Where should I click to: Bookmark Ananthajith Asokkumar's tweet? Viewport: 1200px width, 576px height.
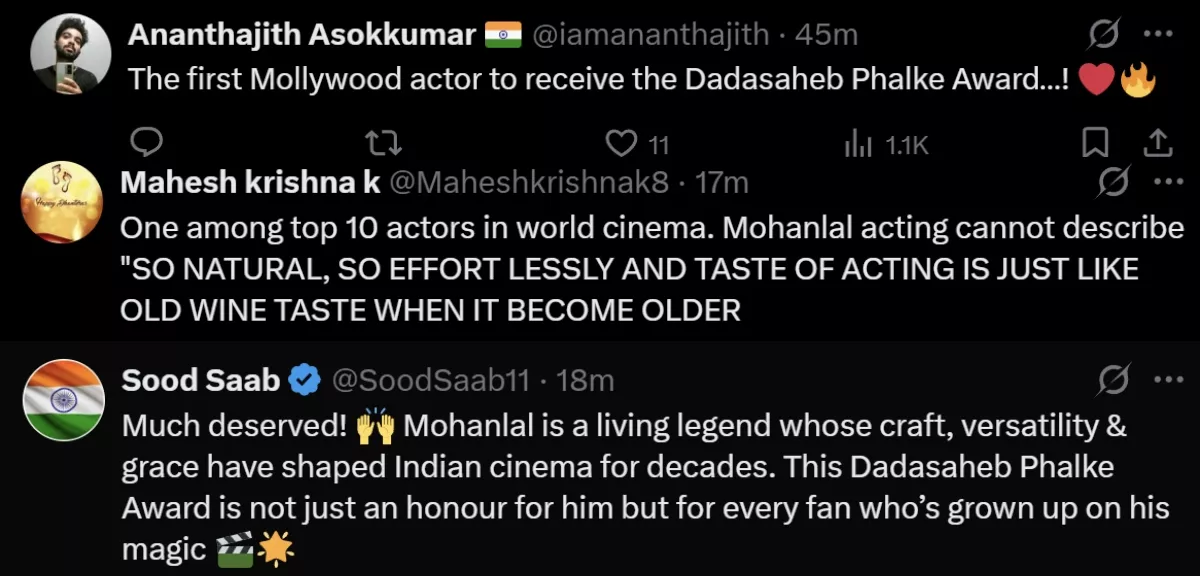click(1096, 144)
